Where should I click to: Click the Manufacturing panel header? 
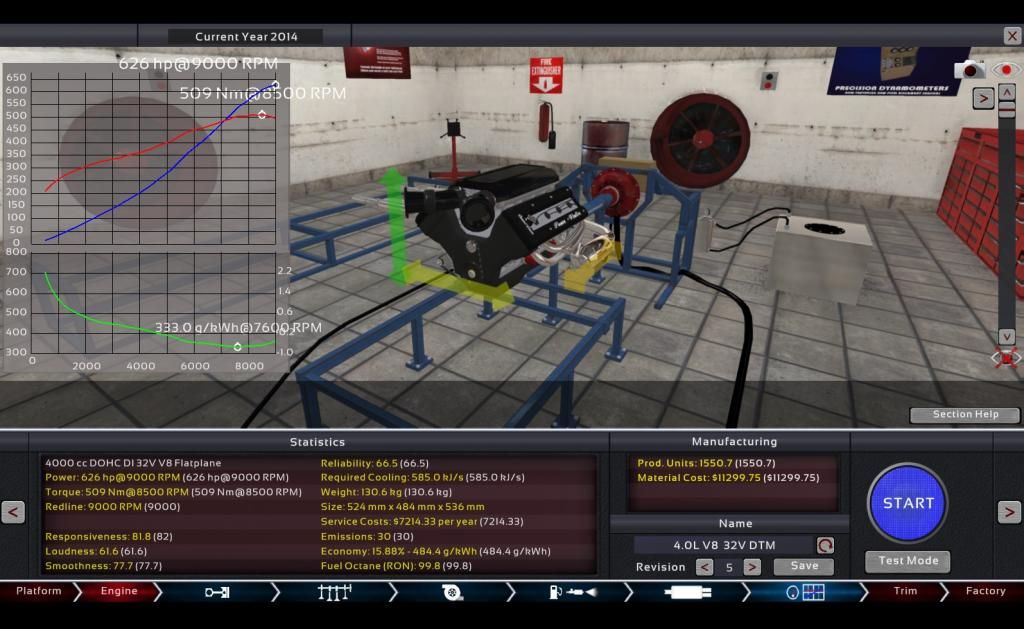tap(734, 442)
